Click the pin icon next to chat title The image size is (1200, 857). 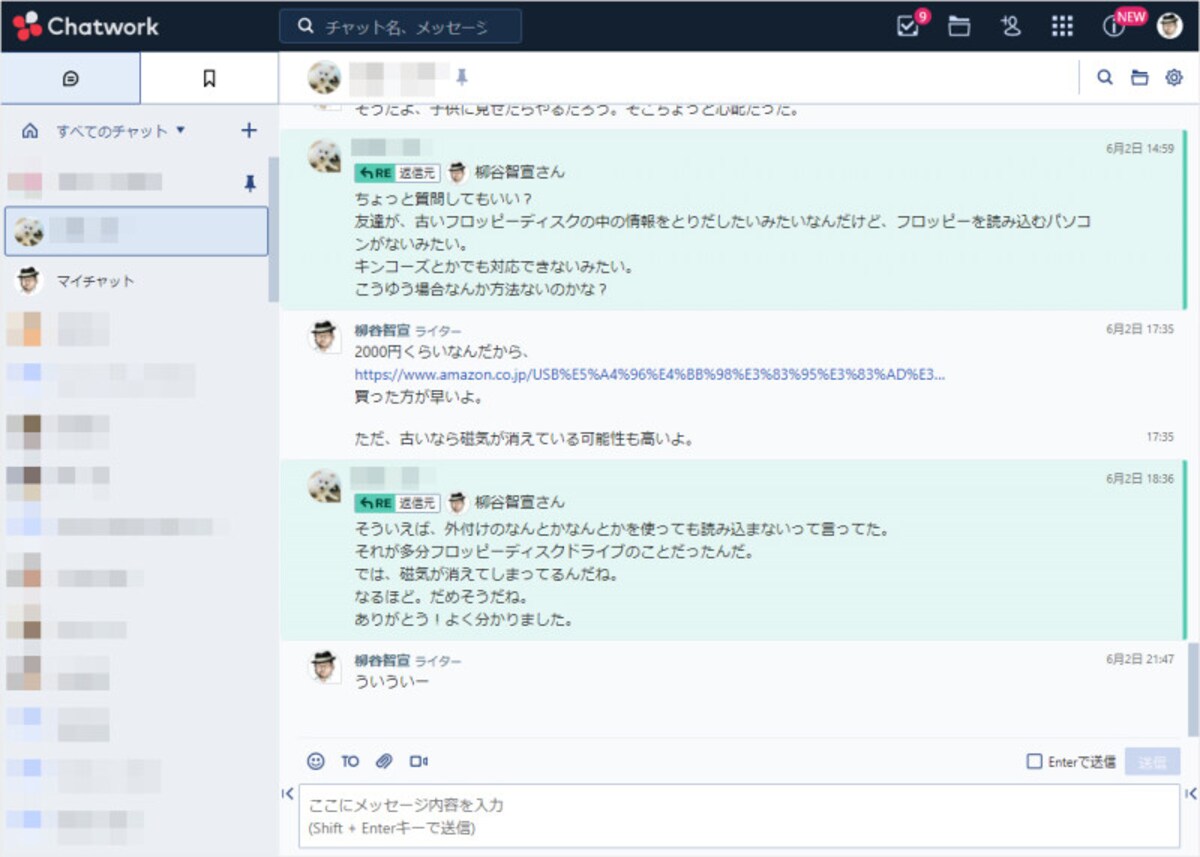click(461, 77)
